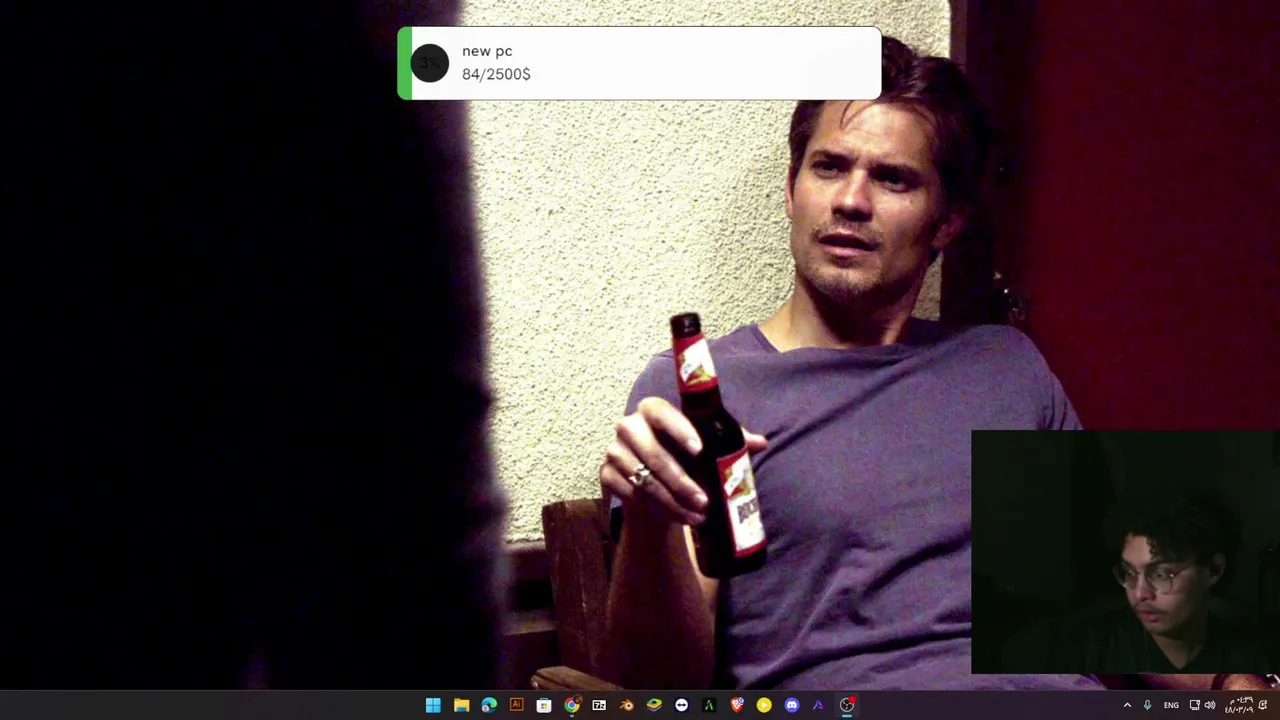Click the 'new pc' donation goal title
The image size is (1280, 720).
click(487, 51)
